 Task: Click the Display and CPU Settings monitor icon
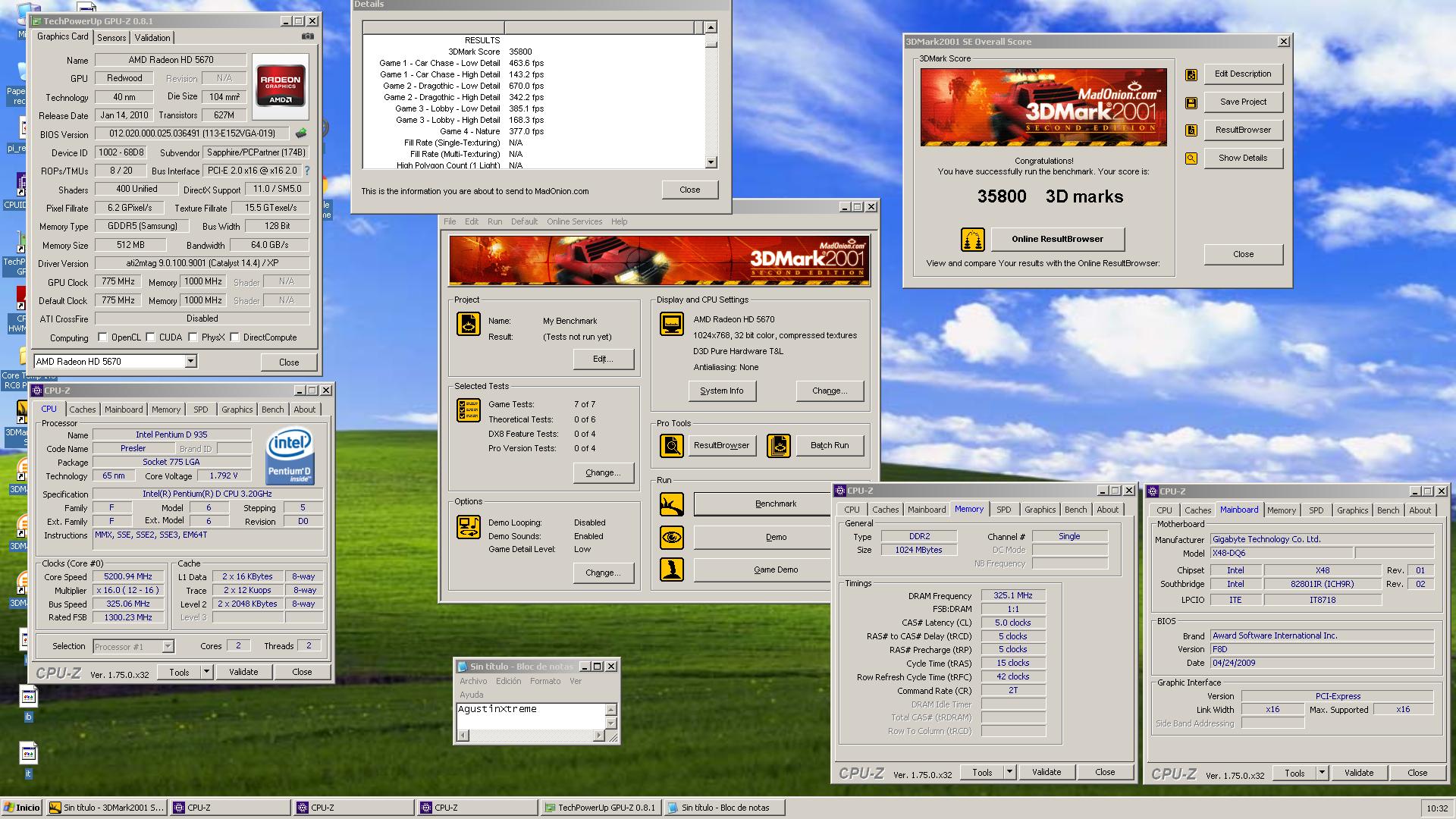671,324
